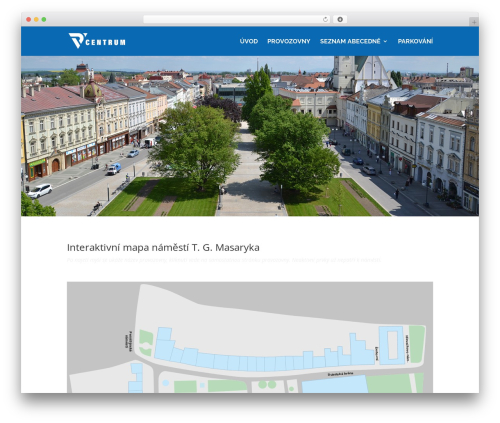The width and height of the screenshot is (500, 423).
Task: Expand the SEZNAM ABECEDNĚ dropdown chevron
Action: click(385, 41)
